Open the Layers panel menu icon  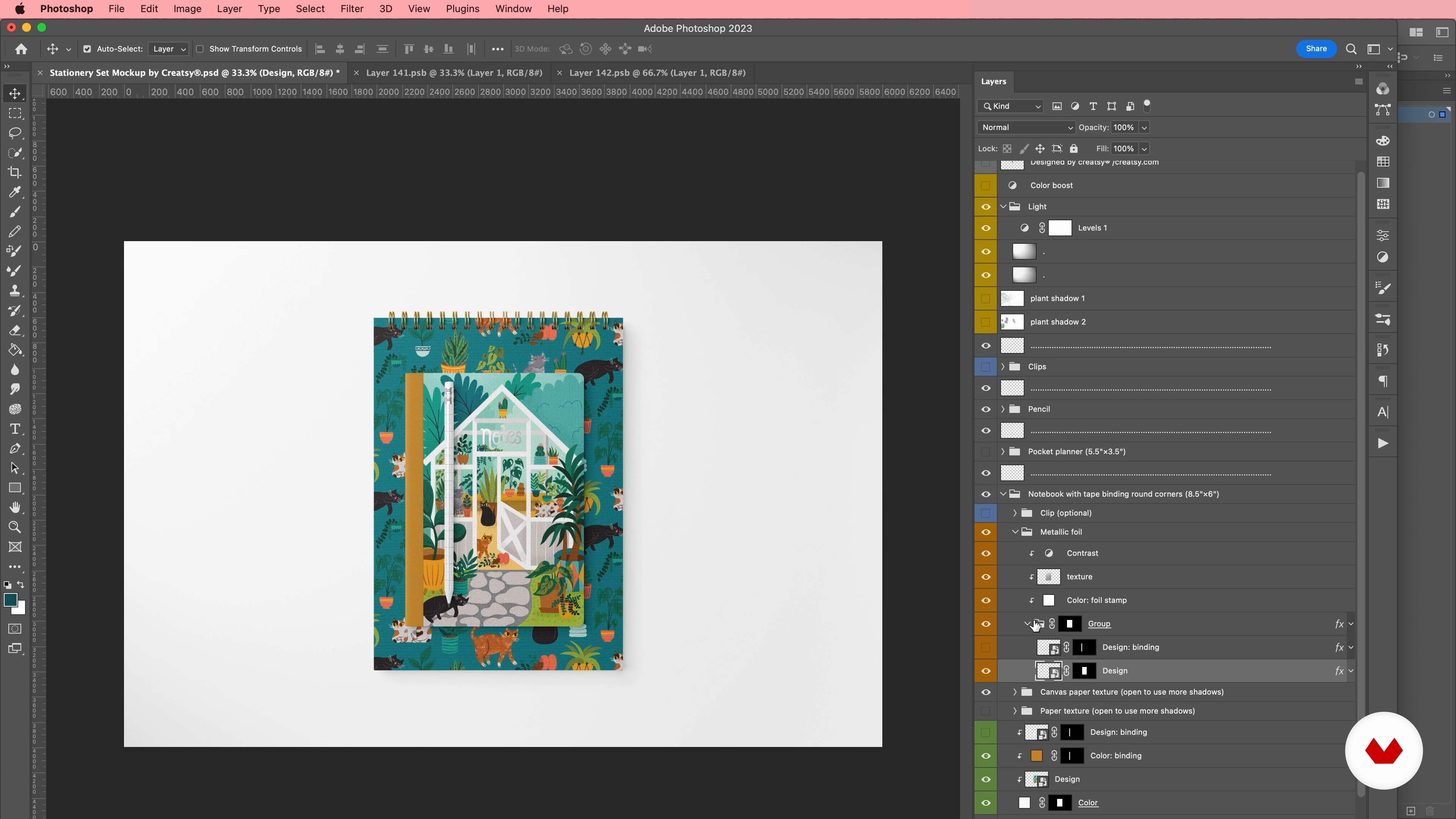tap(1359, 82)
